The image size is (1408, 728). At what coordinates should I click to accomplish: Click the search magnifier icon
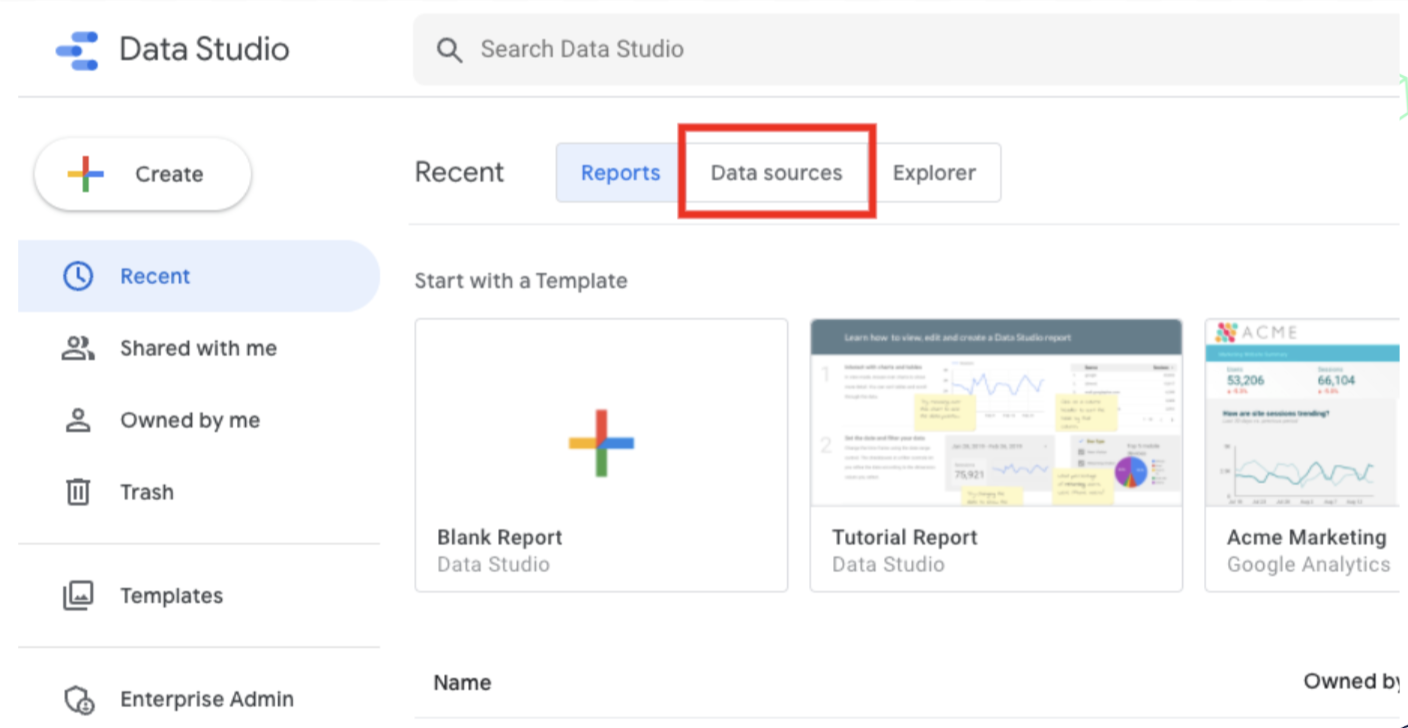pyautogui.click(x=449, y=50)
